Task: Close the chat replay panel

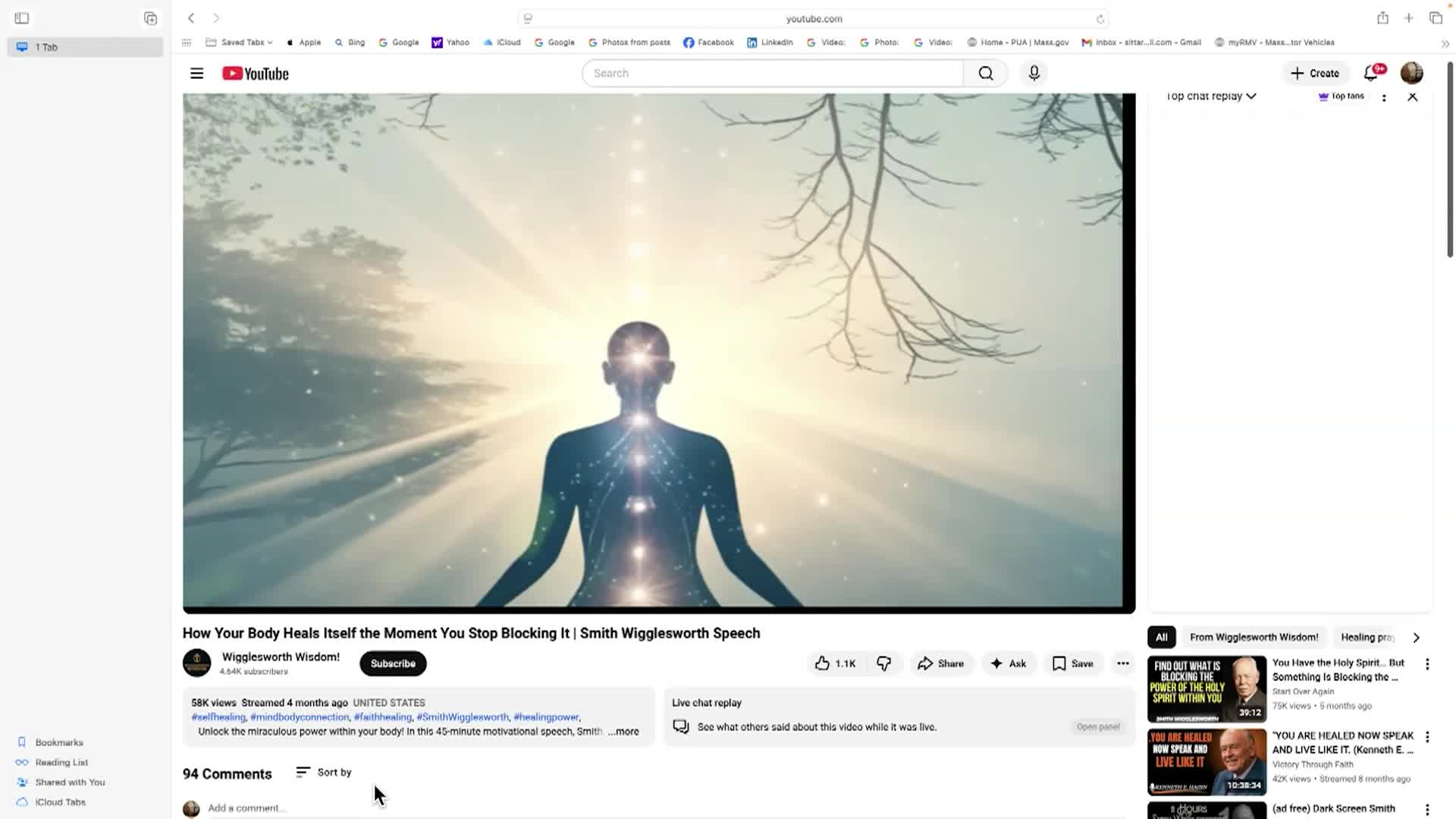Action: coord(1412,97)
